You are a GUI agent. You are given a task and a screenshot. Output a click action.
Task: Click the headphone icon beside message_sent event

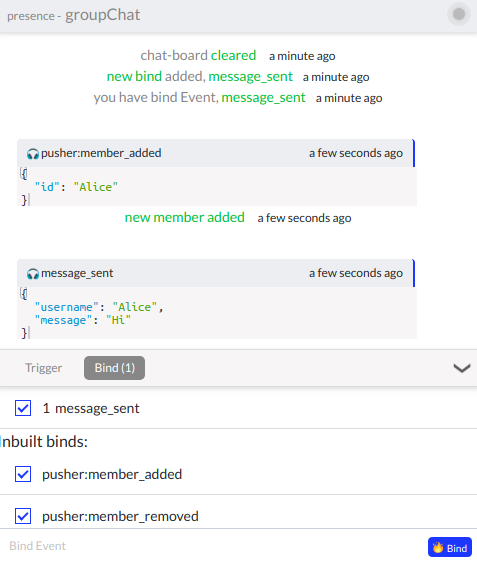(x=33, y=274)
